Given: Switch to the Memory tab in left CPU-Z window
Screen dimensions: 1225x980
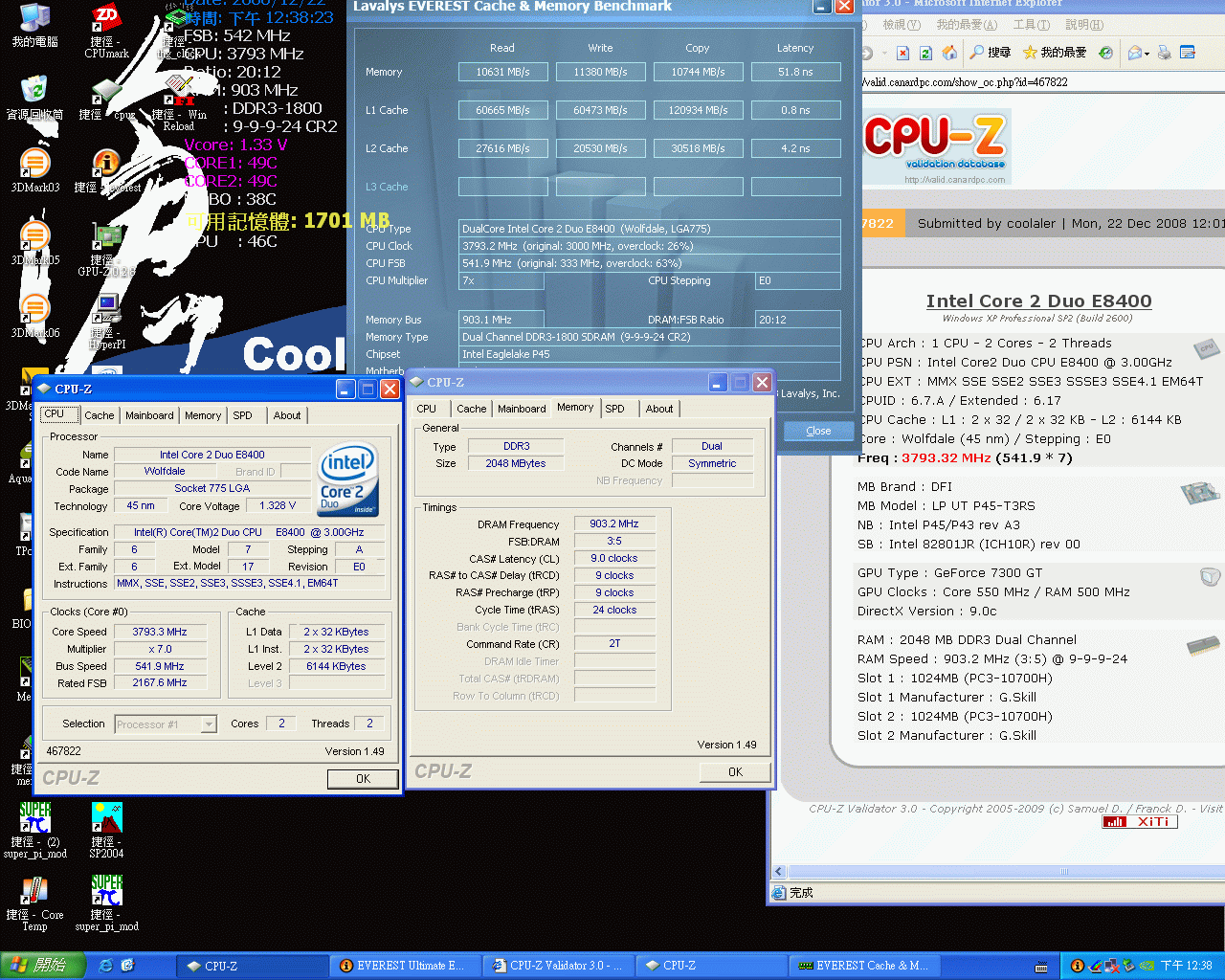Looking at the screenshot, I should pyautogui.click(x=203, y=415).
